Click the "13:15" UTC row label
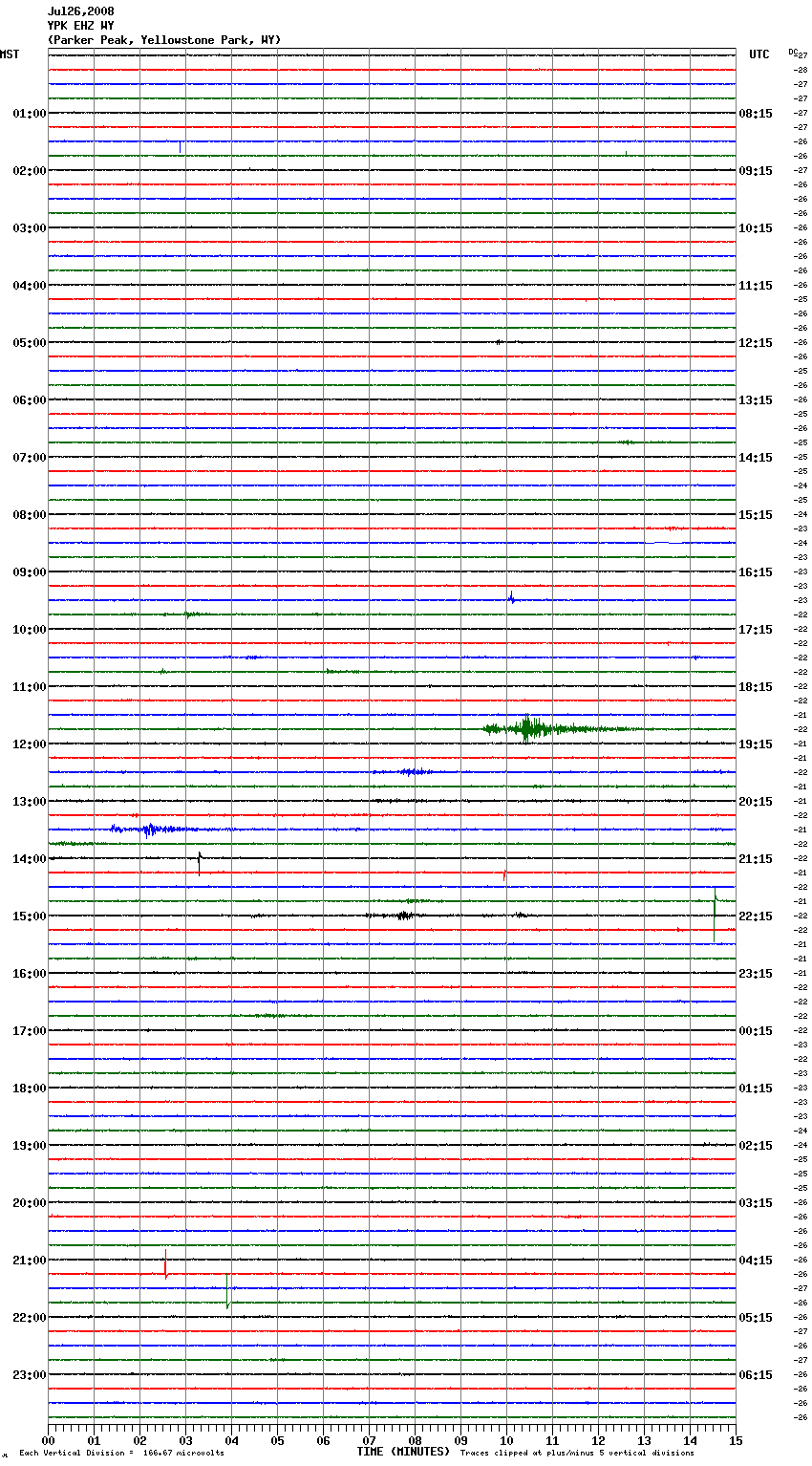The image size is (812, 1466). coord(756,400)
